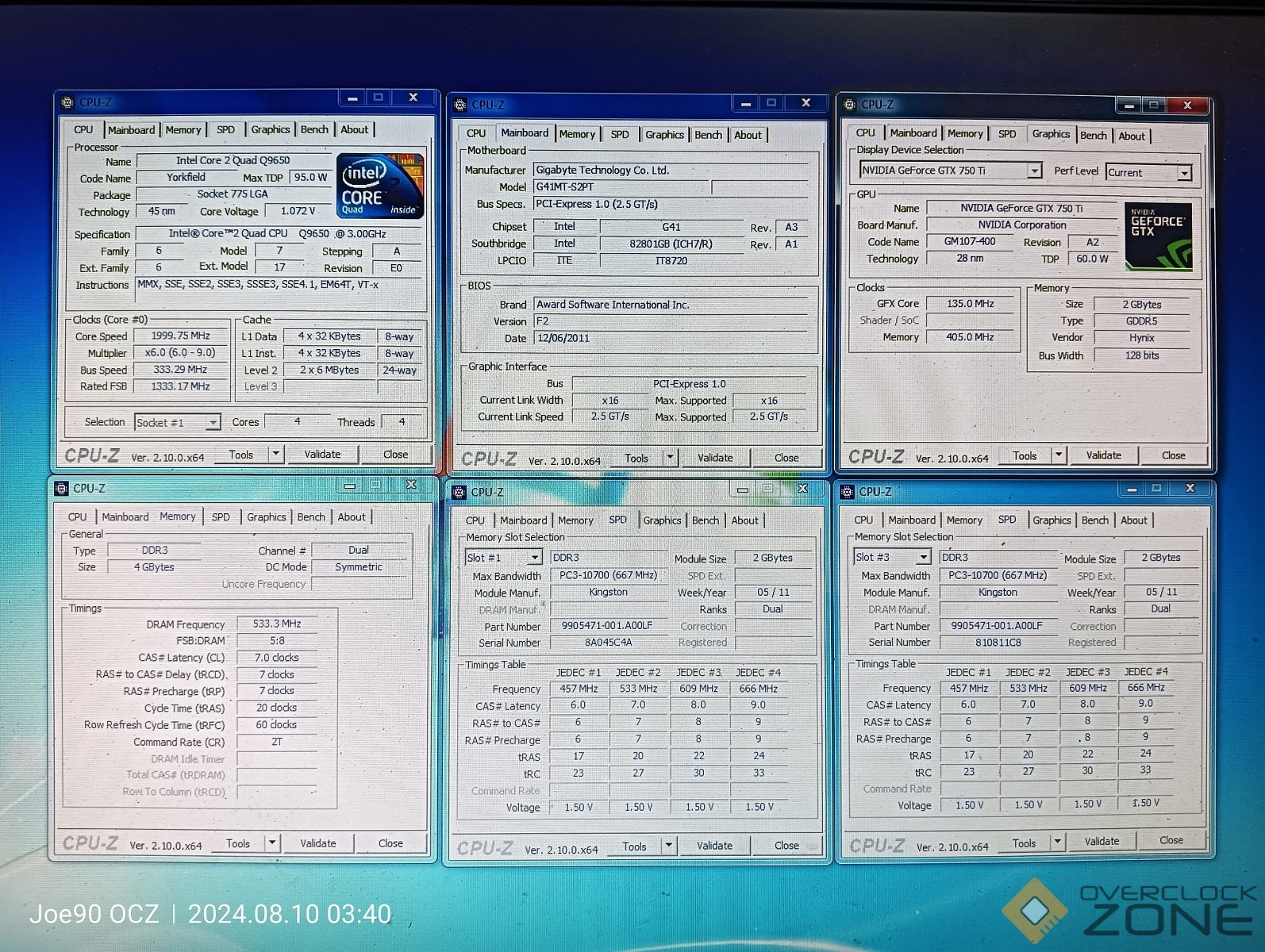Click the FSB:DRAM ratio value 5:8
Image resolution: width=1265 pixels, height=952 pixels.
click(277, 641)
